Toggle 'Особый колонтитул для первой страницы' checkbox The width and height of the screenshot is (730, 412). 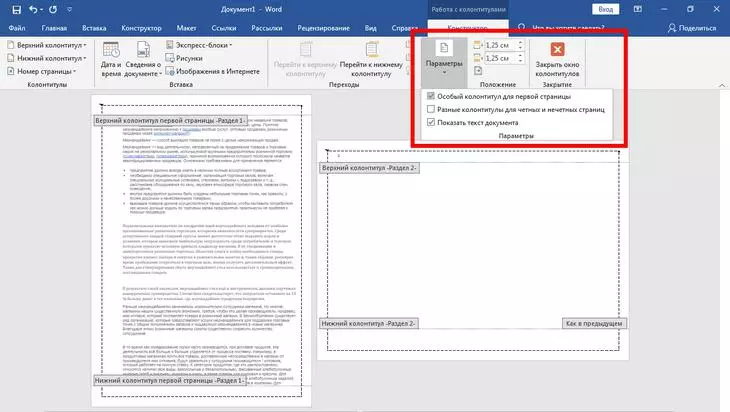(x=431, y=96)
